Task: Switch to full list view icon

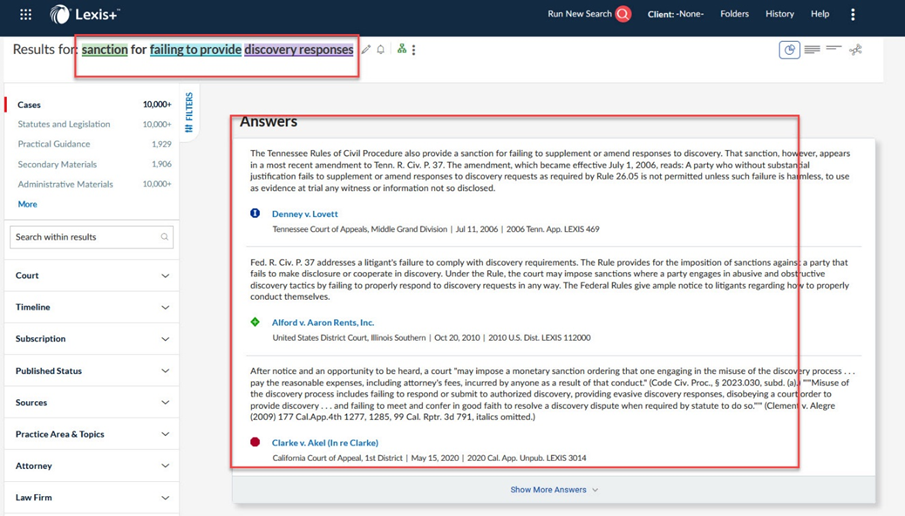Action: pos(812,50)
